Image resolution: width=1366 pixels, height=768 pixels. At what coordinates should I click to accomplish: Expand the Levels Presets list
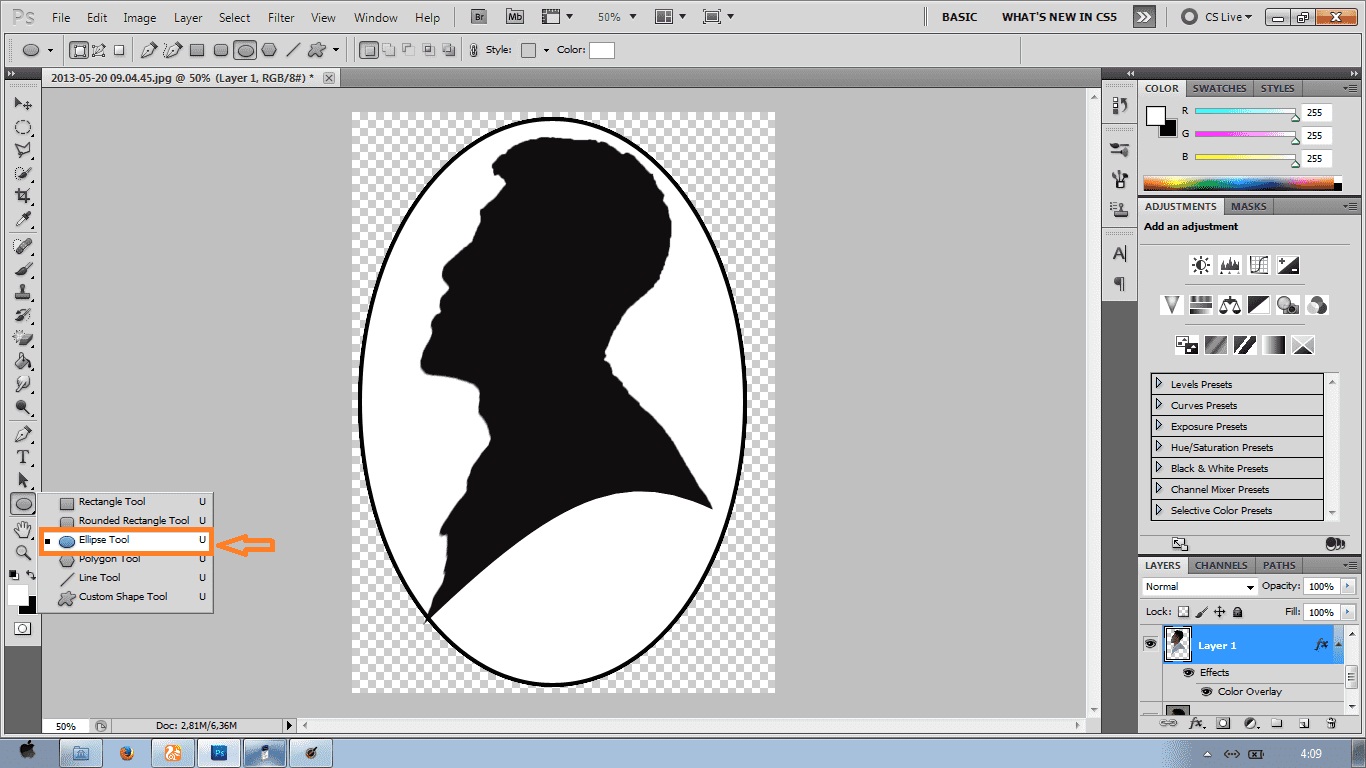(1159, 384)
